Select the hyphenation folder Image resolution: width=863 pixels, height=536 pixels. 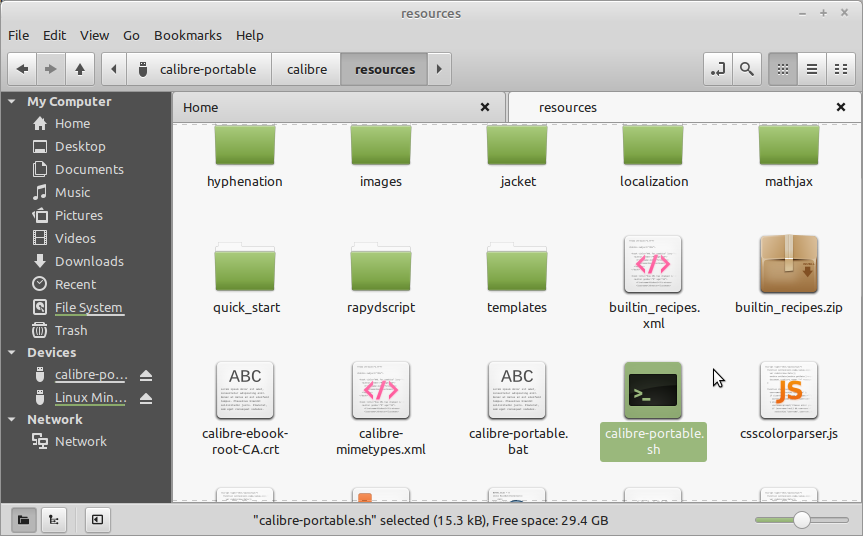tap(245, 156)
